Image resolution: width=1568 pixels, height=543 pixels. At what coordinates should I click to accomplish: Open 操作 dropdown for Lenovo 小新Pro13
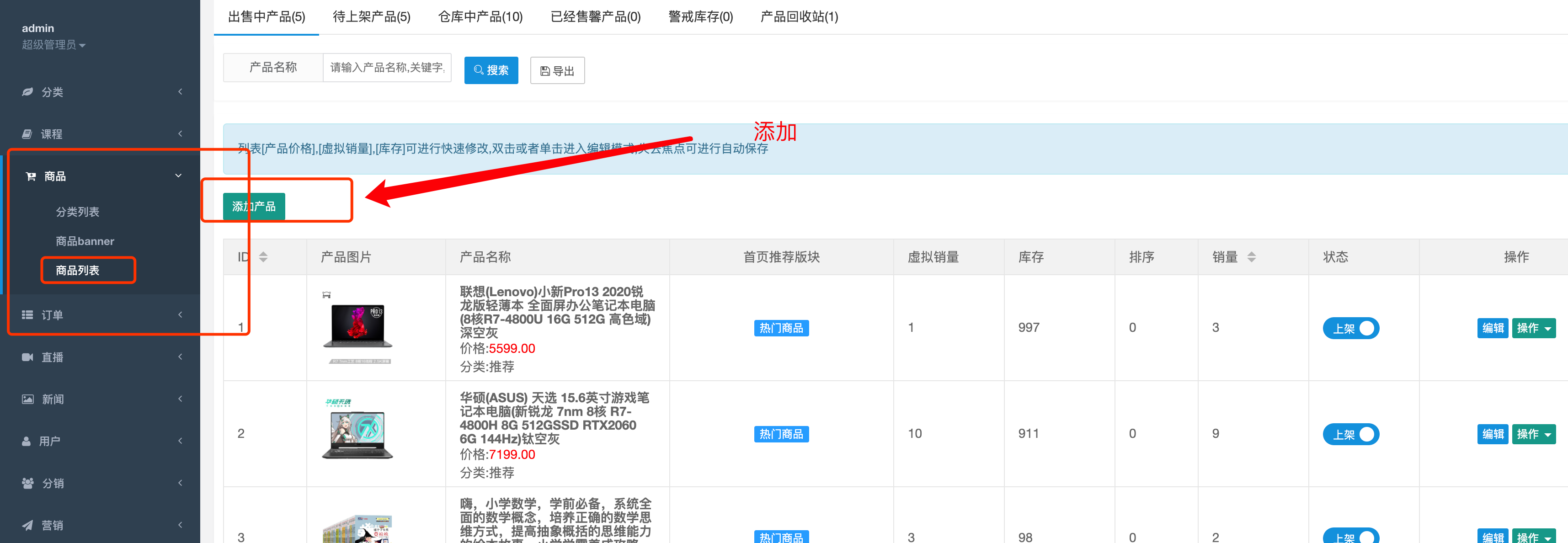(1534, 328)
